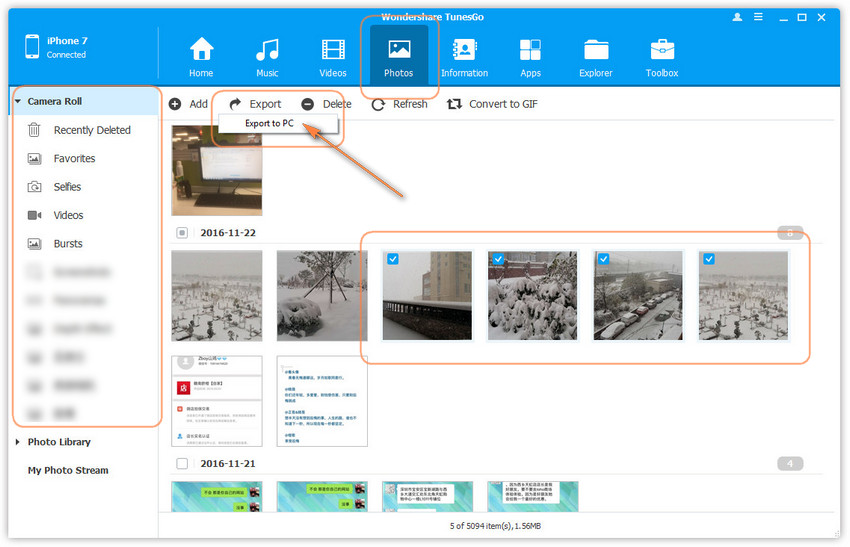Image resolution: width=850 pixels, height=547 pixels.
Task: Toggle the 2016-11-22 date group checkbox
Action: (x=181, y=233)
